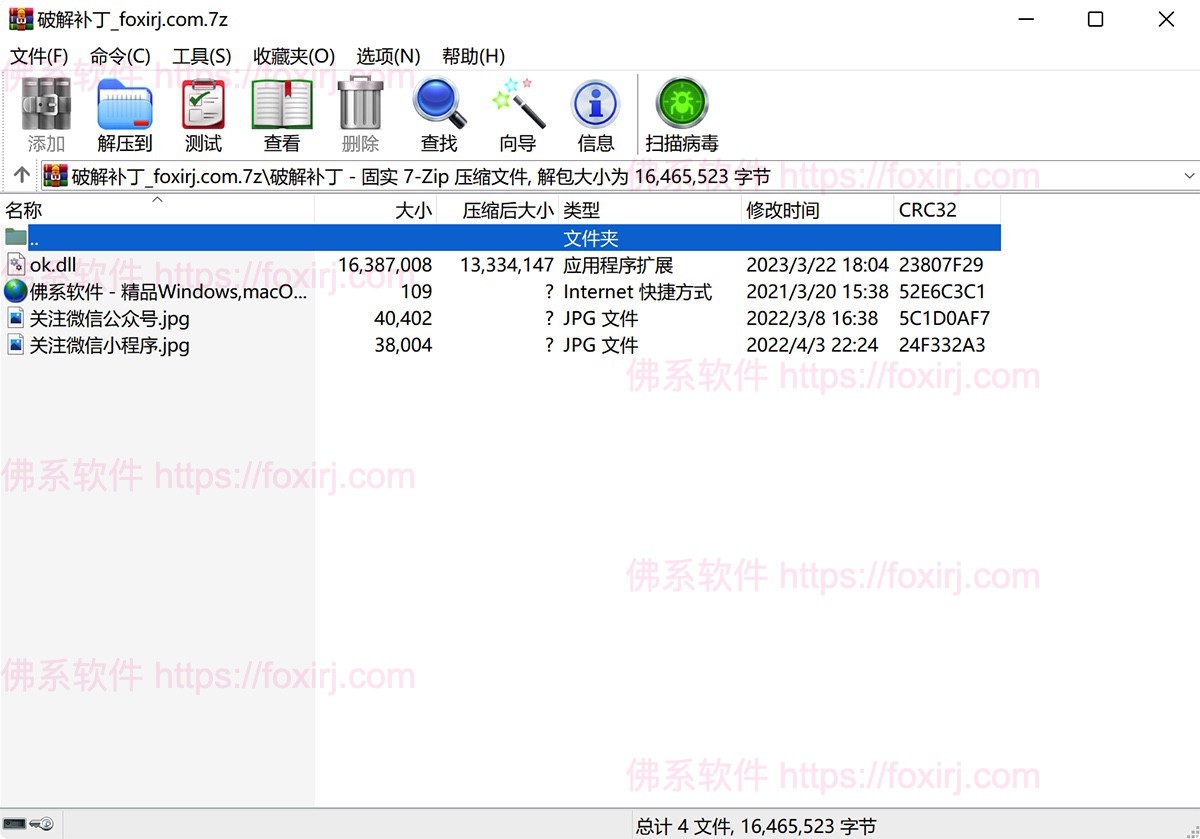Viewport: 1200px width, 839px height.
Task: Sort by Modified time (修改时间) column
Action: [x=782, y=210]
